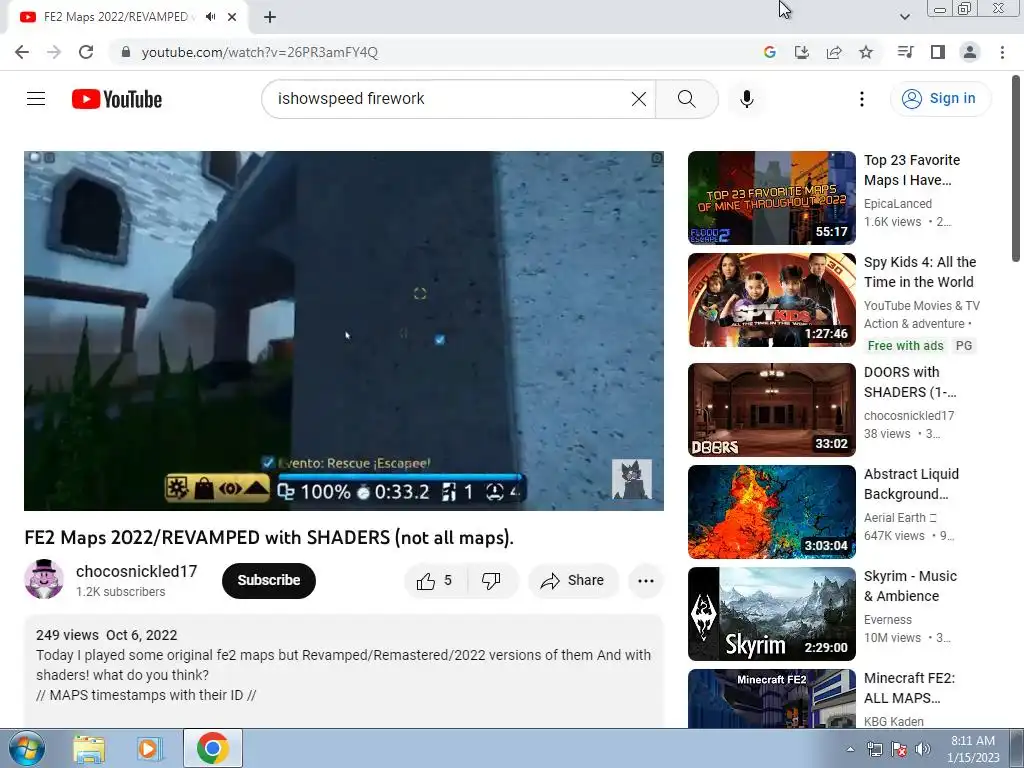Click the browser forward arrow
The height and width of the screenshot is (768, 1024).
pyautogui.click(x=54, y=52)
